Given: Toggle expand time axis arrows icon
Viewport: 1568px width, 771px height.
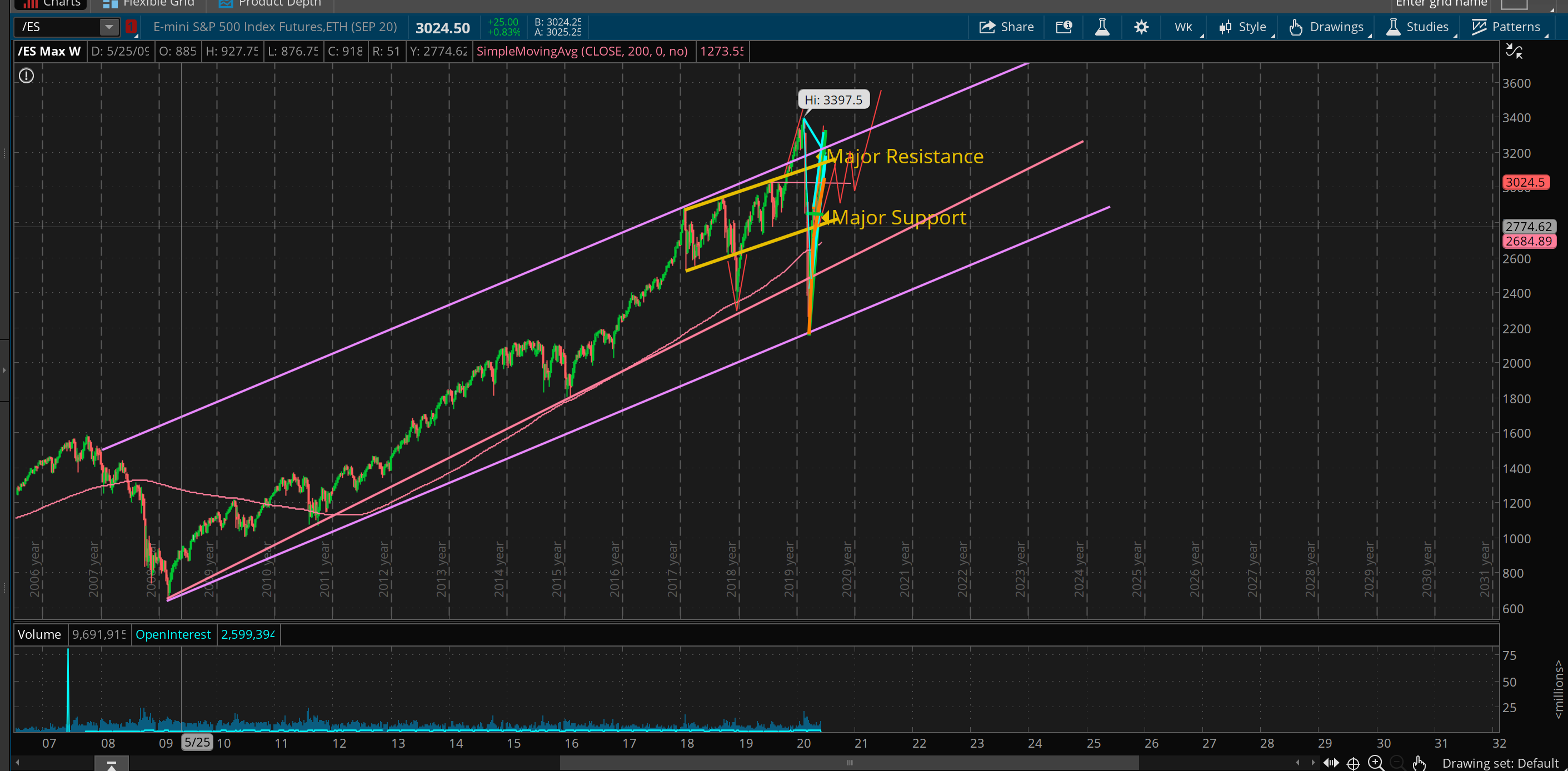Looking at the screenshot, I should click(x=1331, y=763).
